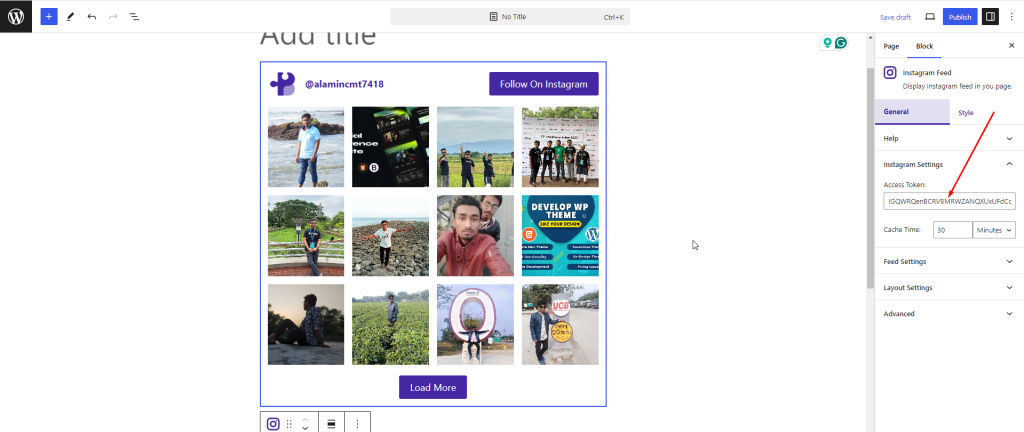Select the pencil Tools icon
Viewport: 1024px width, 432px height.
click(x=70, y=17)
